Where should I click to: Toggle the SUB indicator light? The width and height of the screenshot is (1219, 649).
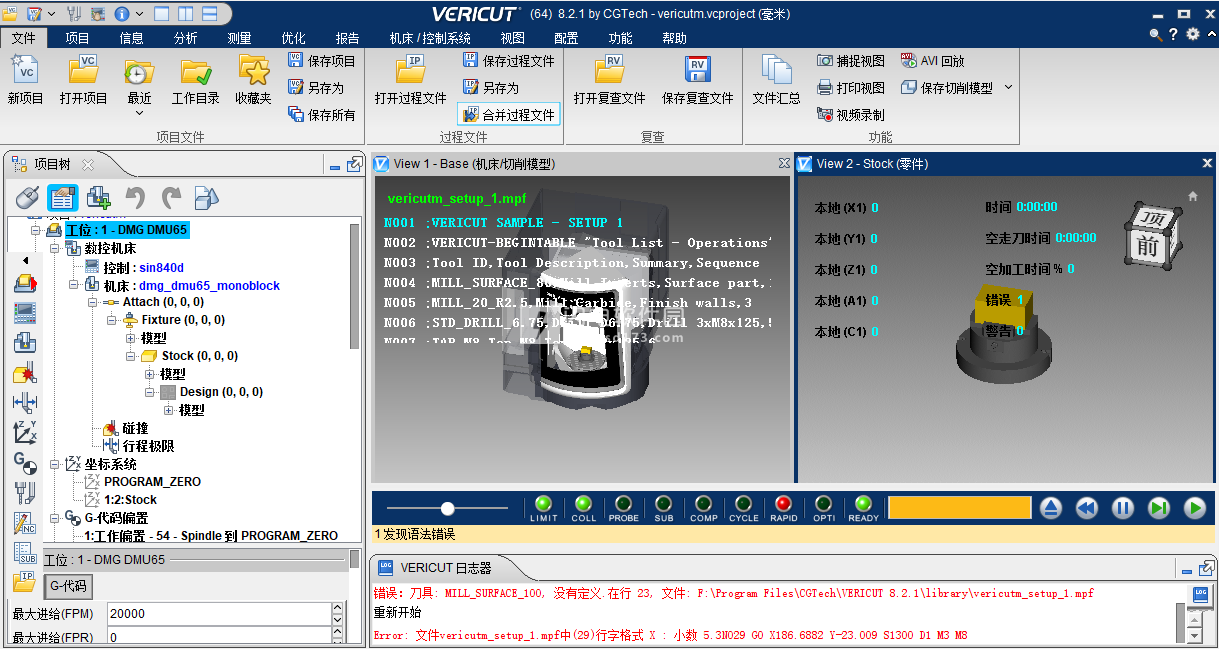664,503
